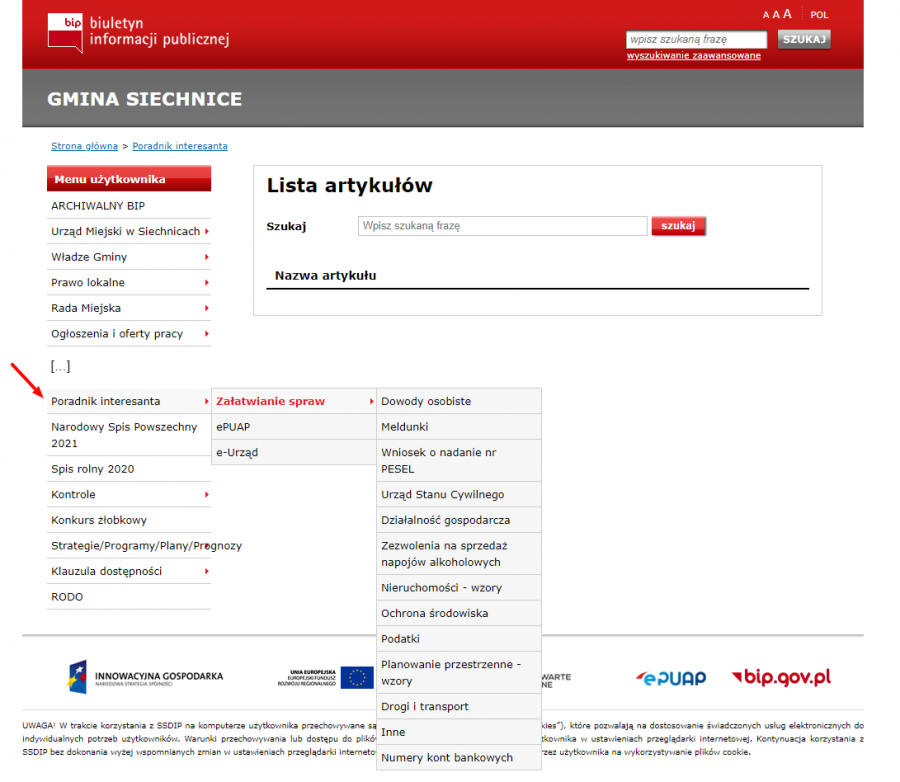900x782 pixels.
Task: Open Ochrona środowiska entry
Action: point(459,613)
